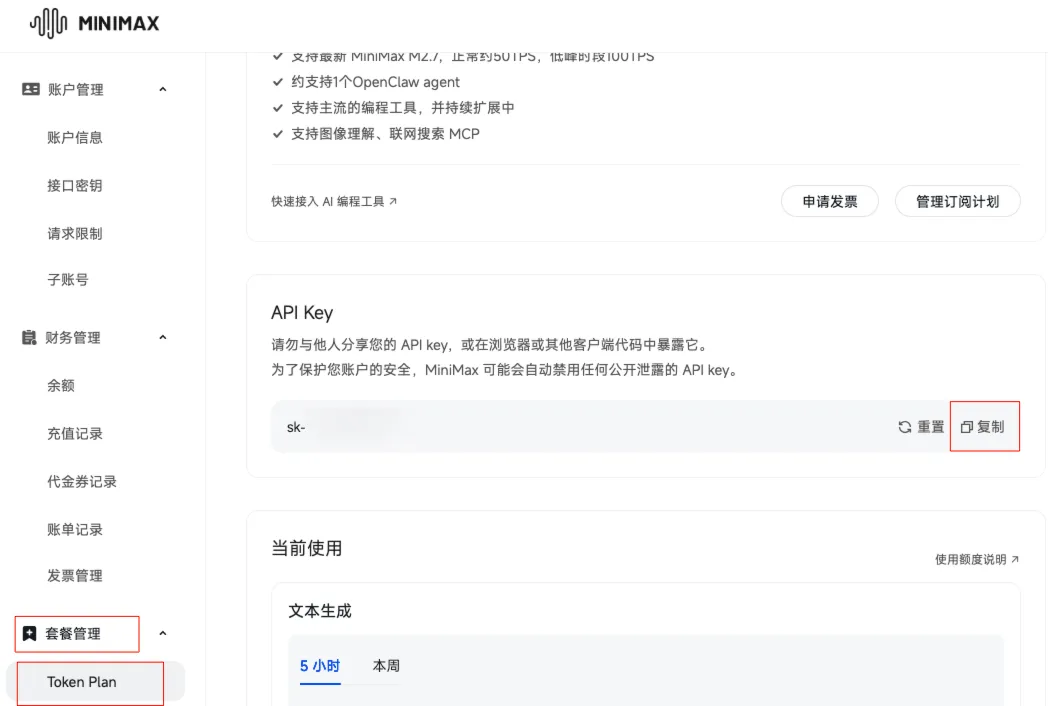Click the arrow icon after 使用额度说明
The image size is (1048, 706).
1015,559
